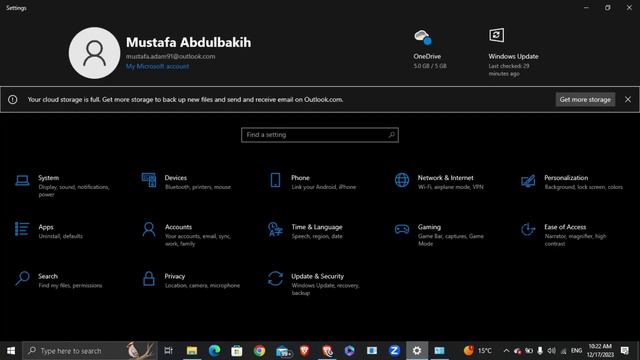Click the taskbar Type here to search box

tap(90, 351)
